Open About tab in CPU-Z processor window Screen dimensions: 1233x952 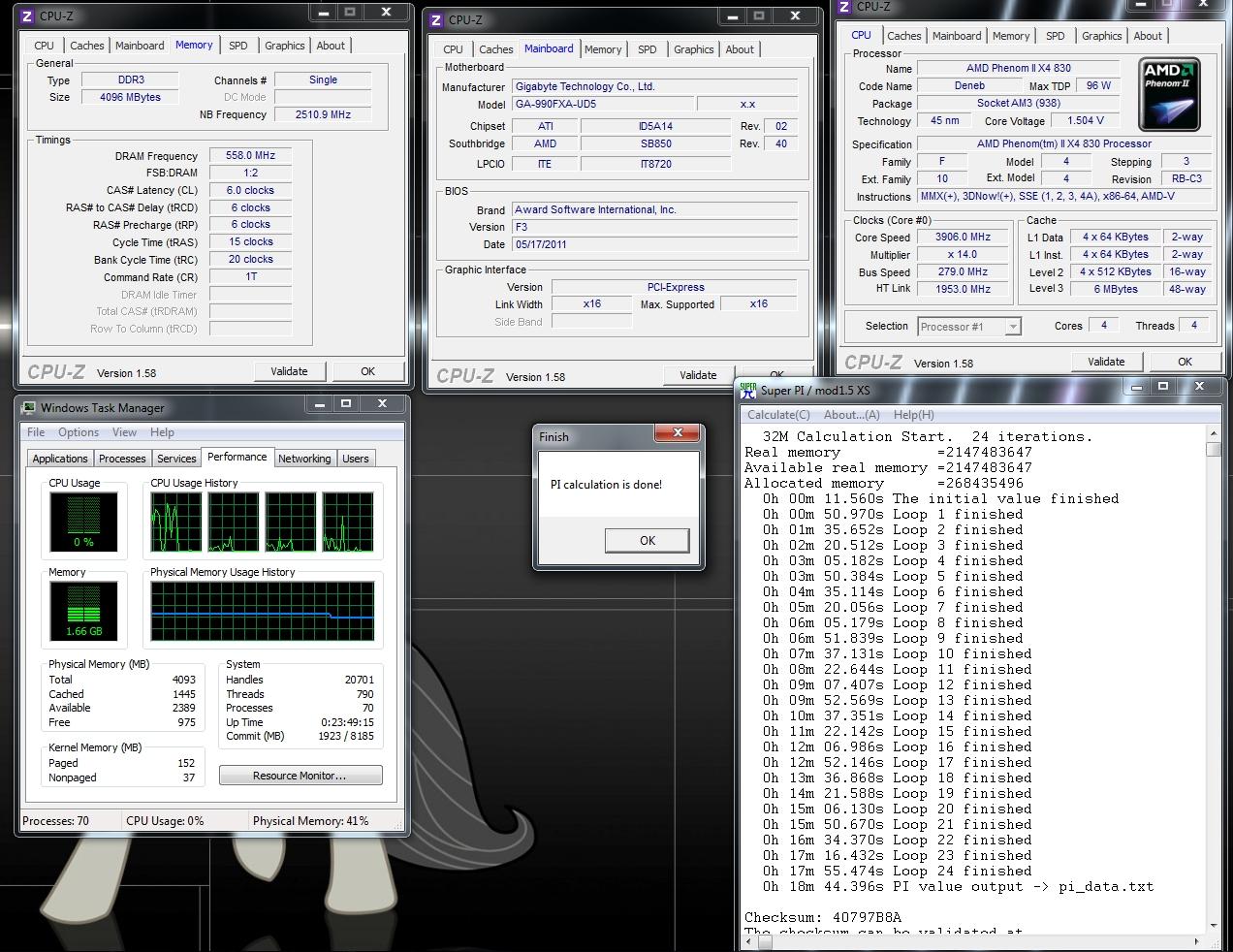point(1148,36)
